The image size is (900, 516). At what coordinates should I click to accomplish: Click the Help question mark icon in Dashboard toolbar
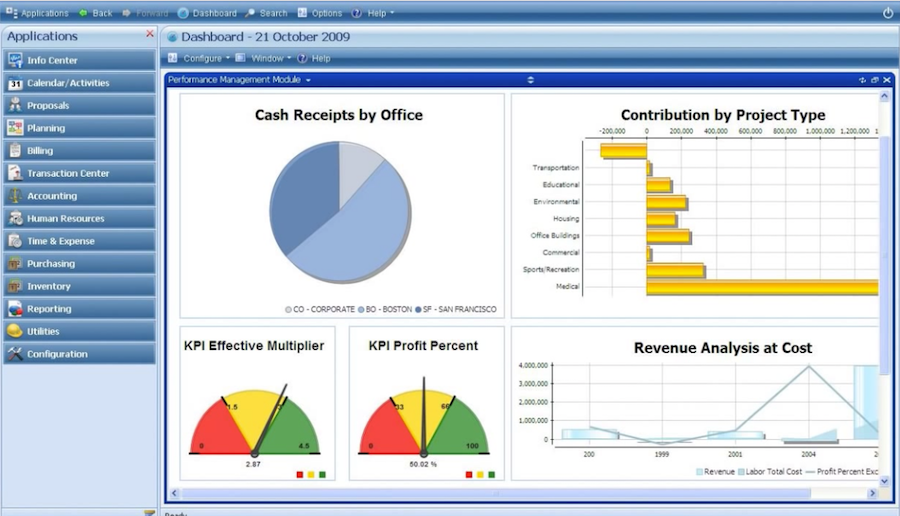[302, 58]
